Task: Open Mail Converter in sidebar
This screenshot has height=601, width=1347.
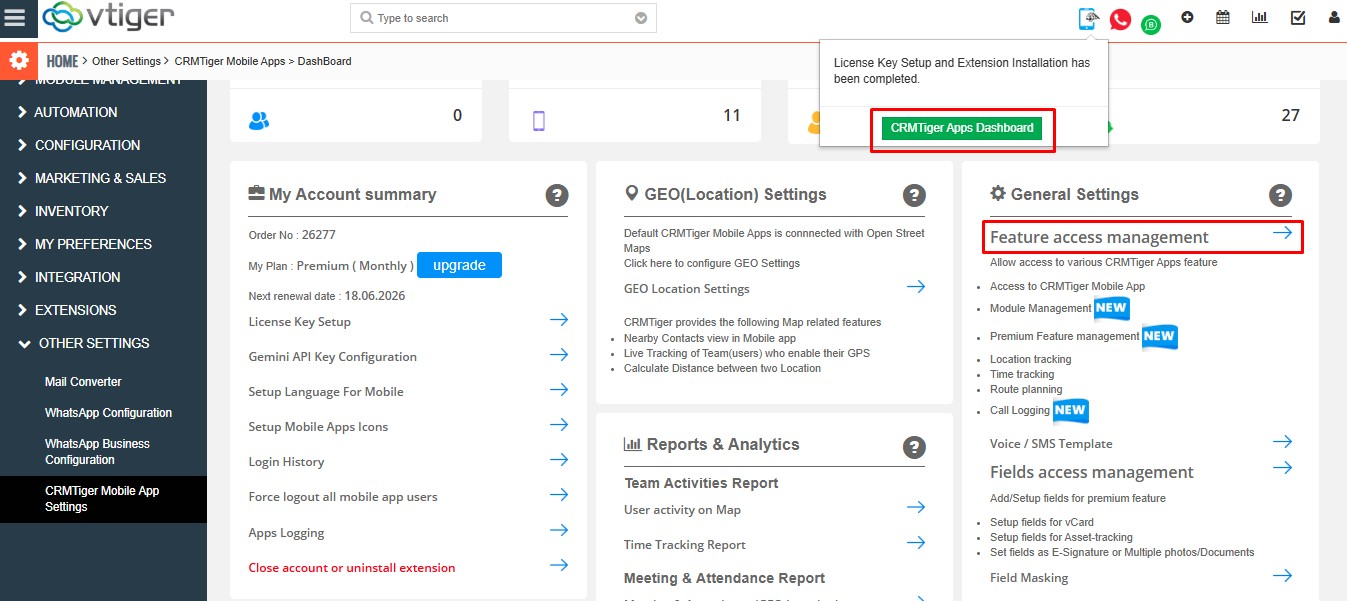Action: (83, 382)
